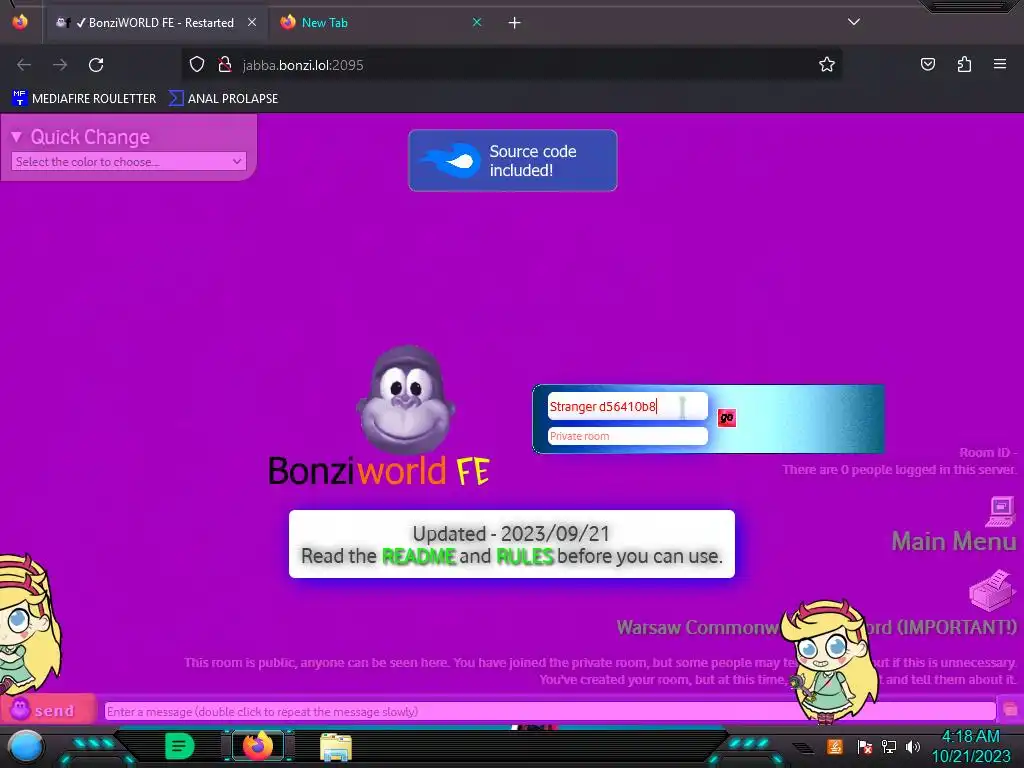Click the Firefox View icon
Viewport: 1024px width, 768px height.
pos(20,22)
